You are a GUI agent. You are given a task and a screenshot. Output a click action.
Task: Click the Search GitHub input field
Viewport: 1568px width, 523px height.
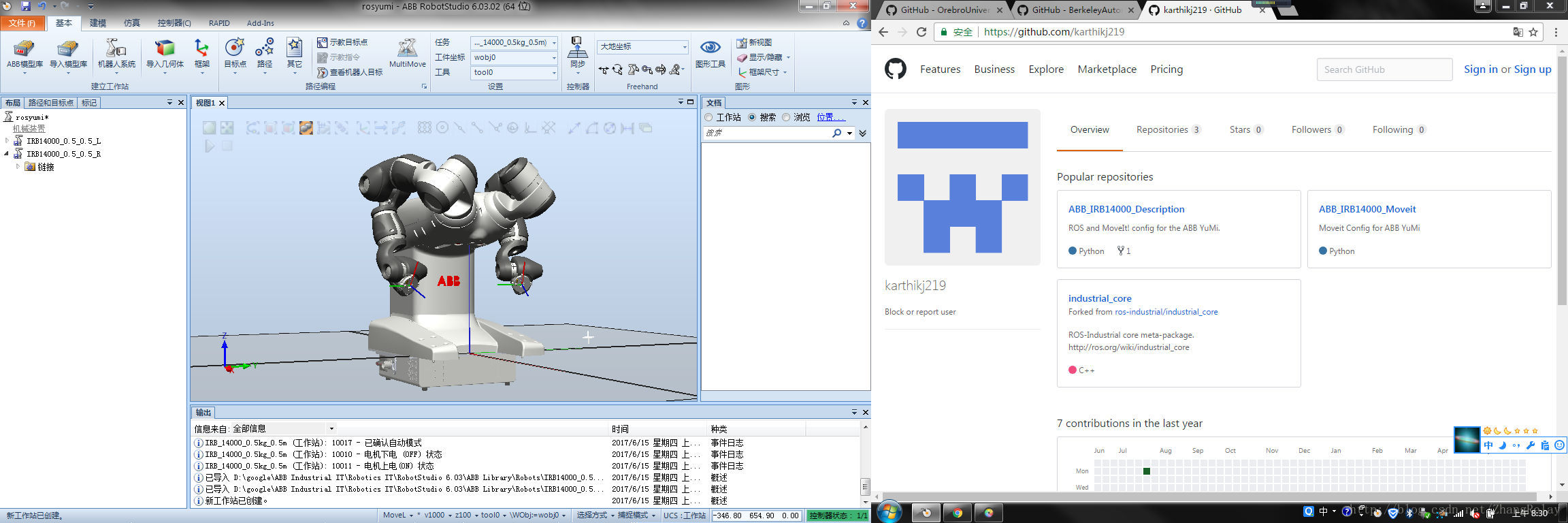1384,69
